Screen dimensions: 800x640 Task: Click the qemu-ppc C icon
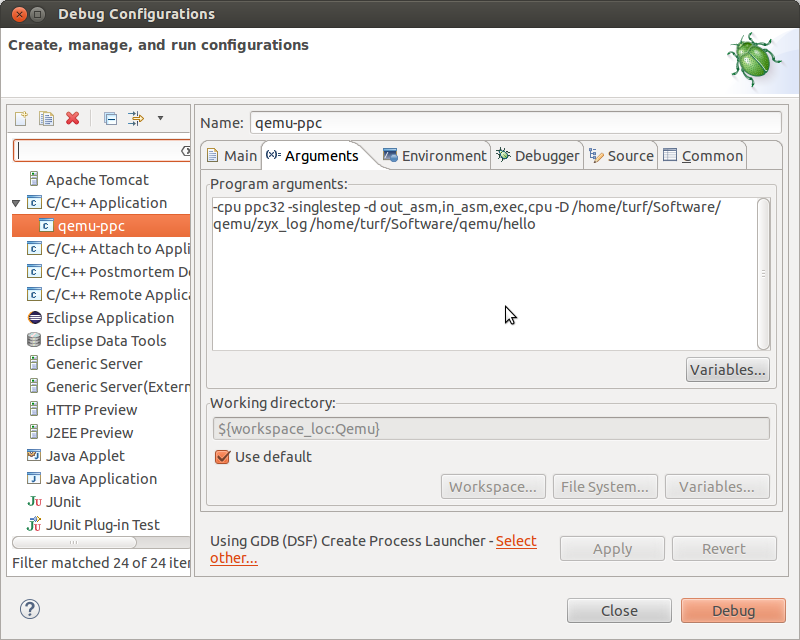click(46, 226)
